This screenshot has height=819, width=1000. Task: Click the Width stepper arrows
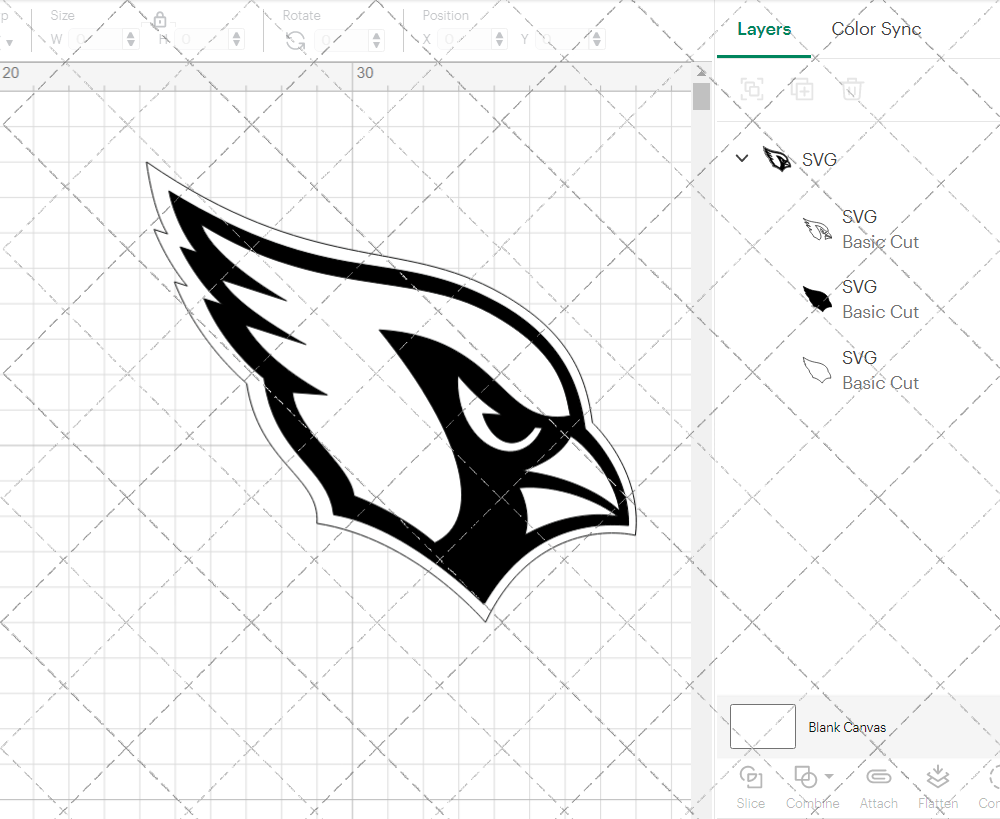click(x=131, y=40)
